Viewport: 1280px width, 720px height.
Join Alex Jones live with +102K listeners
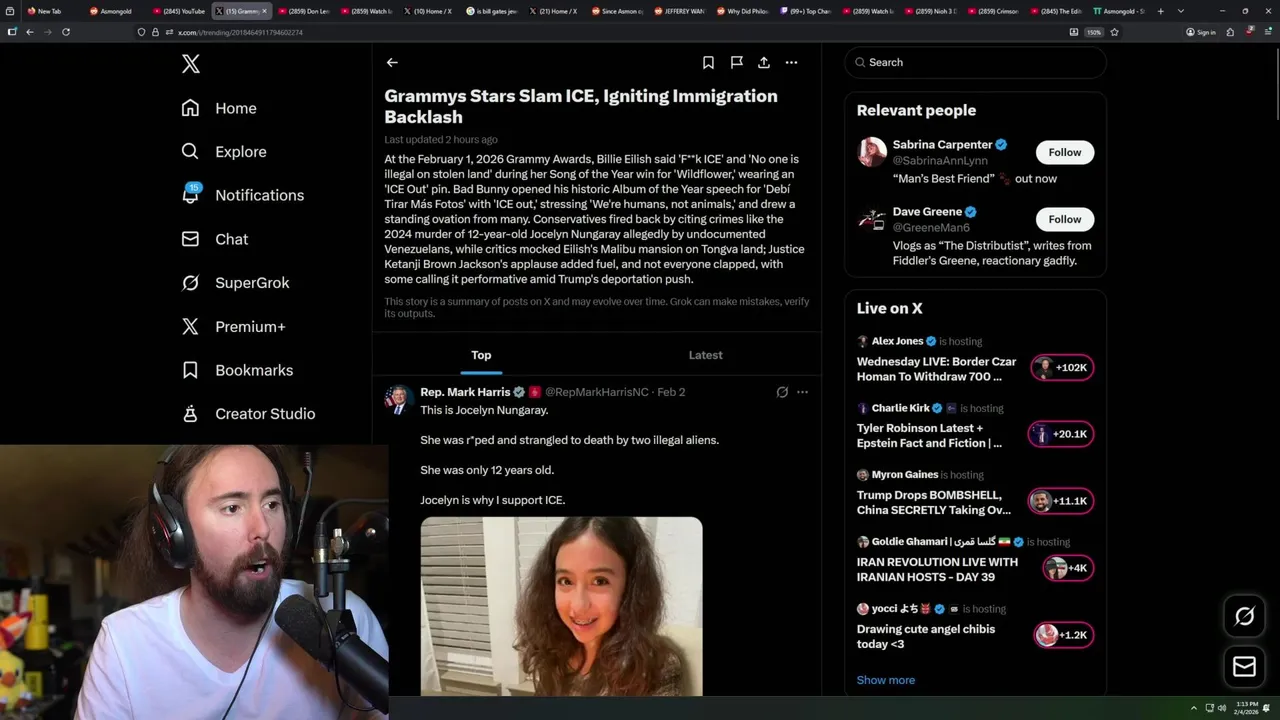[x=1062, y=367]
